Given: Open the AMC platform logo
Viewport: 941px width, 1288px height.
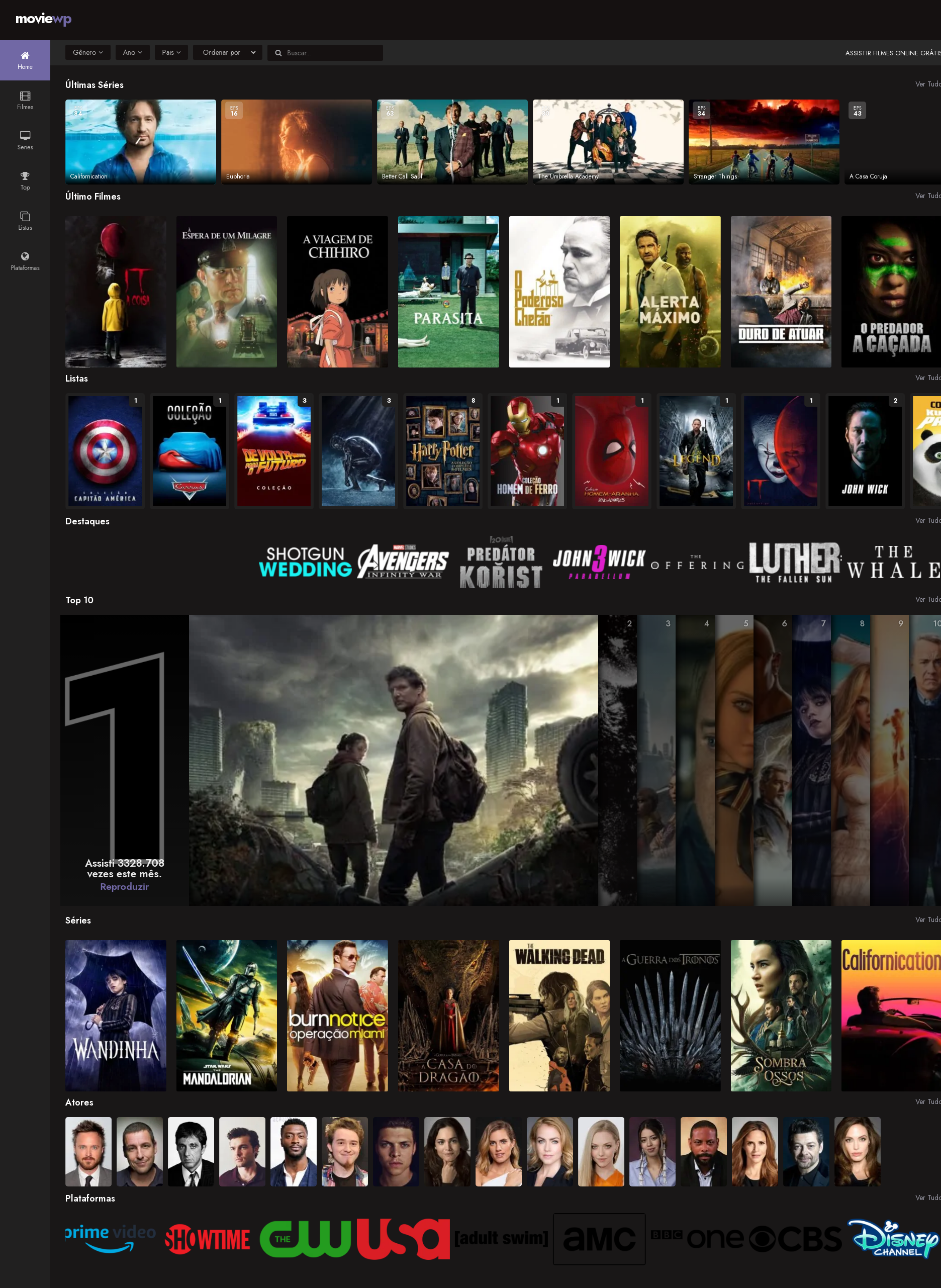Looking at the screenshot, I should [599, 1239].
